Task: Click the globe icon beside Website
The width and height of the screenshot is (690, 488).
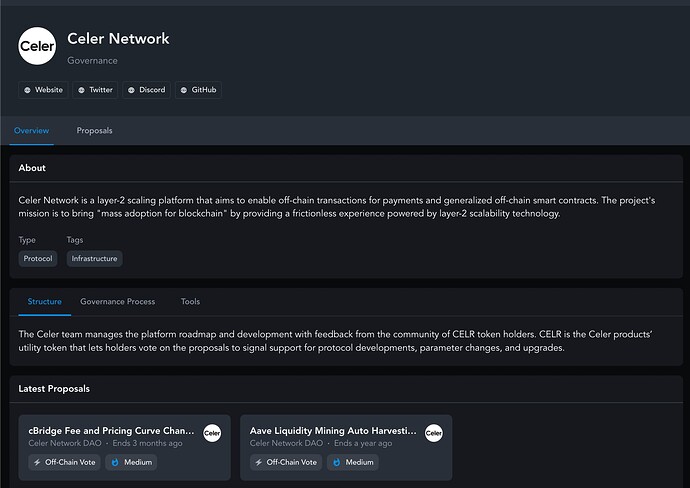Action: 27,90
